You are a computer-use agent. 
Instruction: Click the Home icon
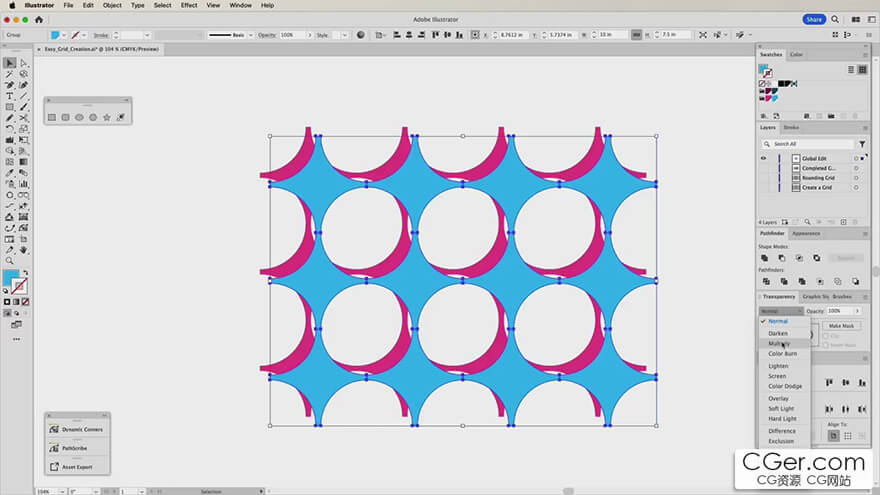[39, 20]
